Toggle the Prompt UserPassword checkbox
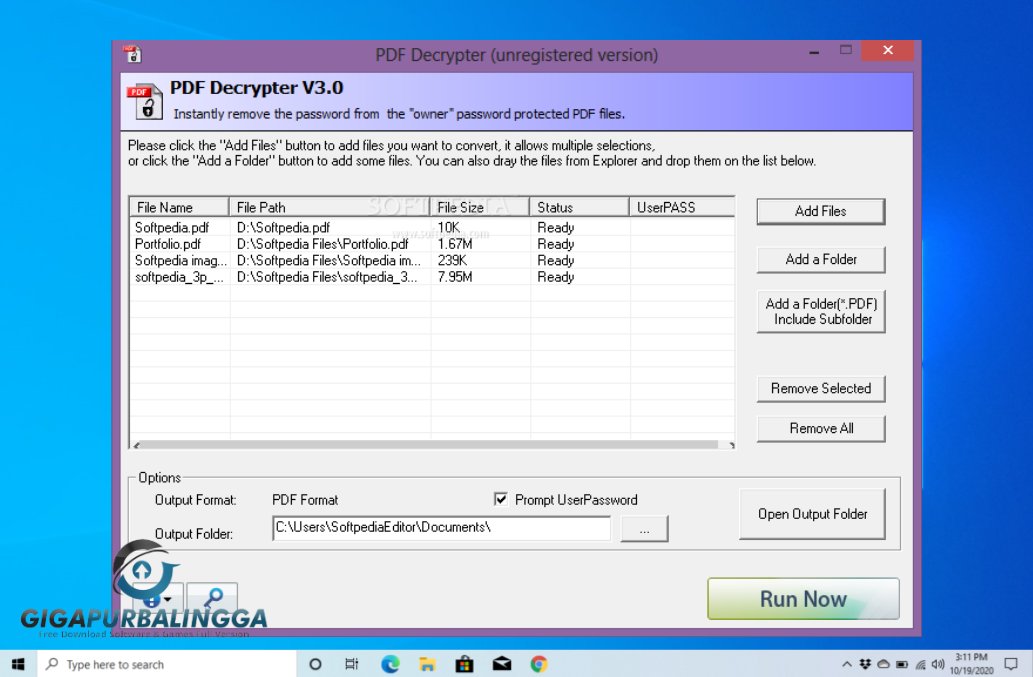 click(x=499, y=499)
